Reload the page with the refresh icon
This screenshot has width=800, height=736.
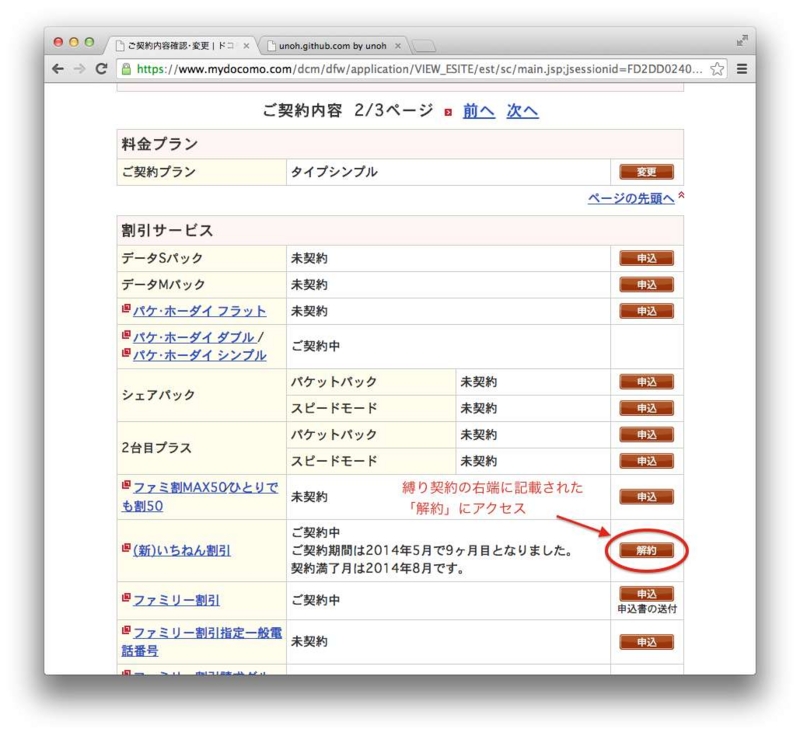tap(102, 69)
